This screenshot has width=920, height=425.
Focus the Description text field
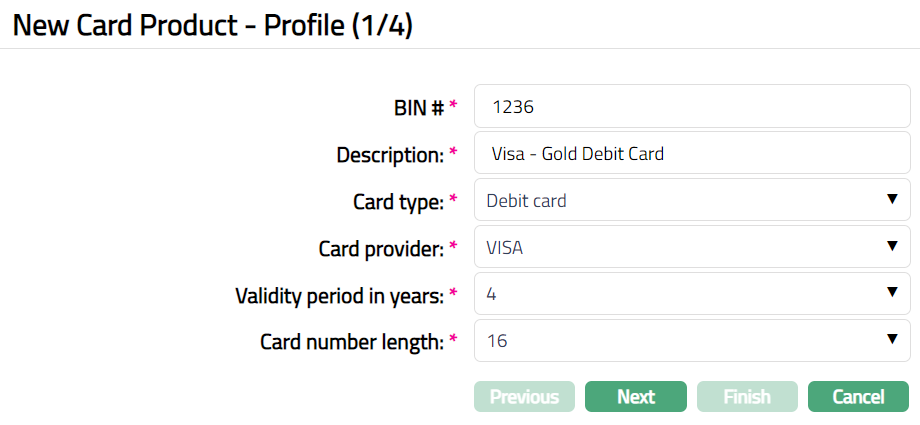[x=690, y=154]
